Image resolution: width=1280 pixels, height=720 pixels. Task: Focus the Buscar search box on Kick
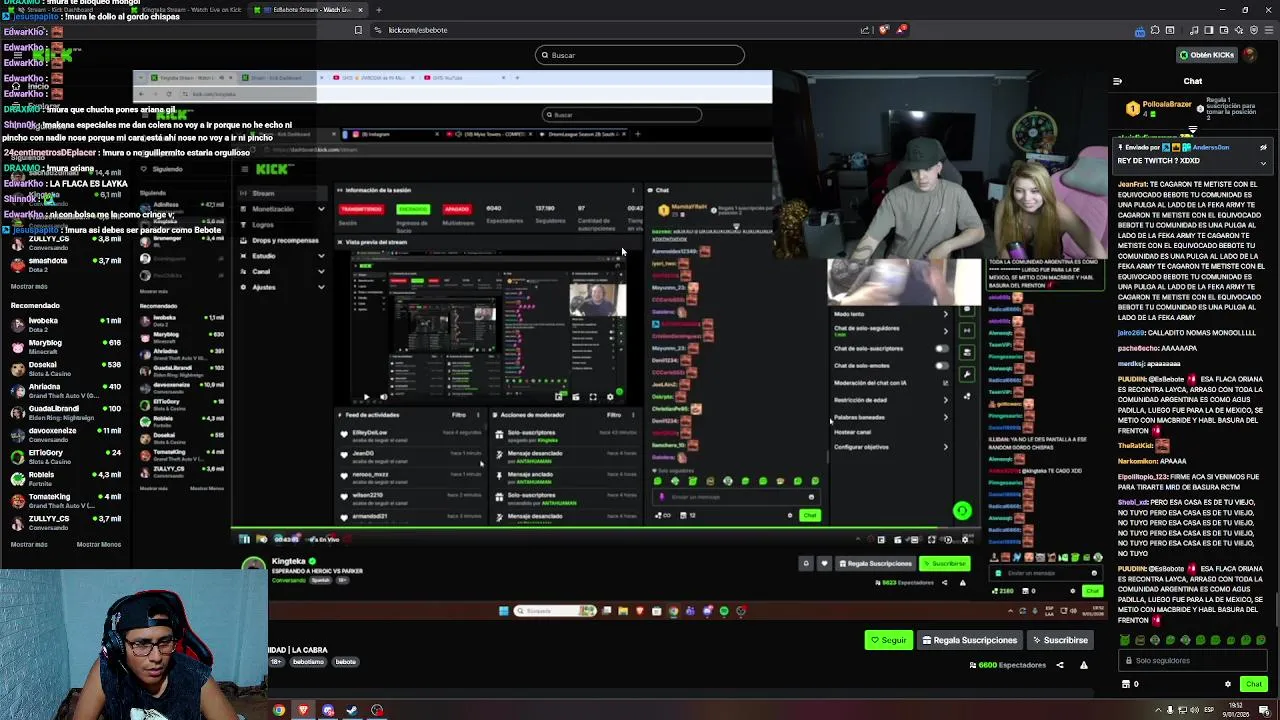tap(640, 55)
